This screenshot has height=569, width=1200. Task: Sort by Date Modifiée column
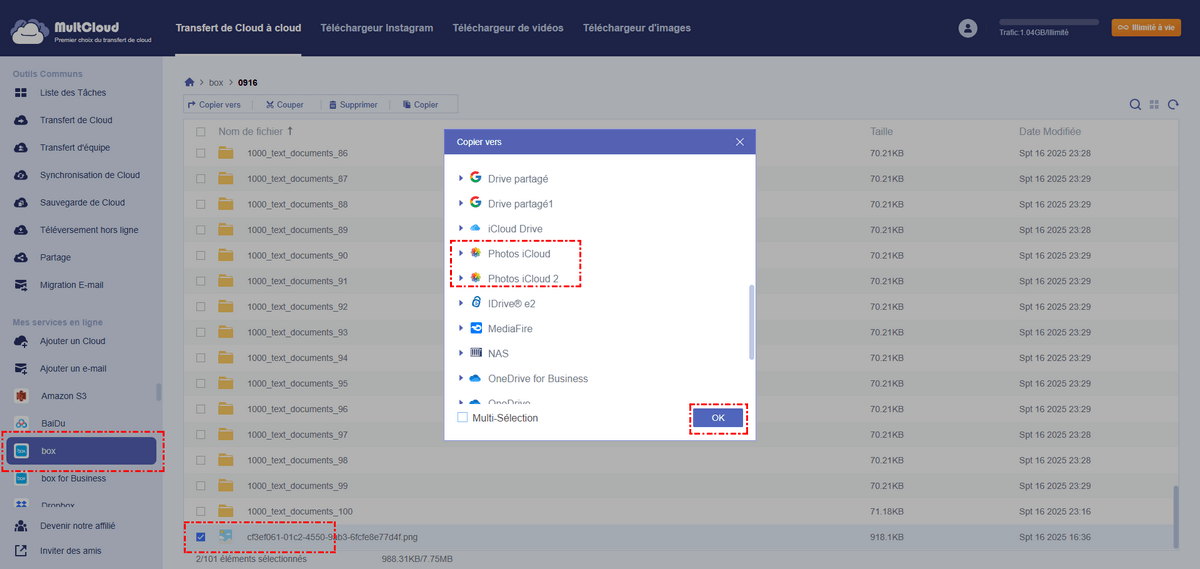coord(1049,132)
